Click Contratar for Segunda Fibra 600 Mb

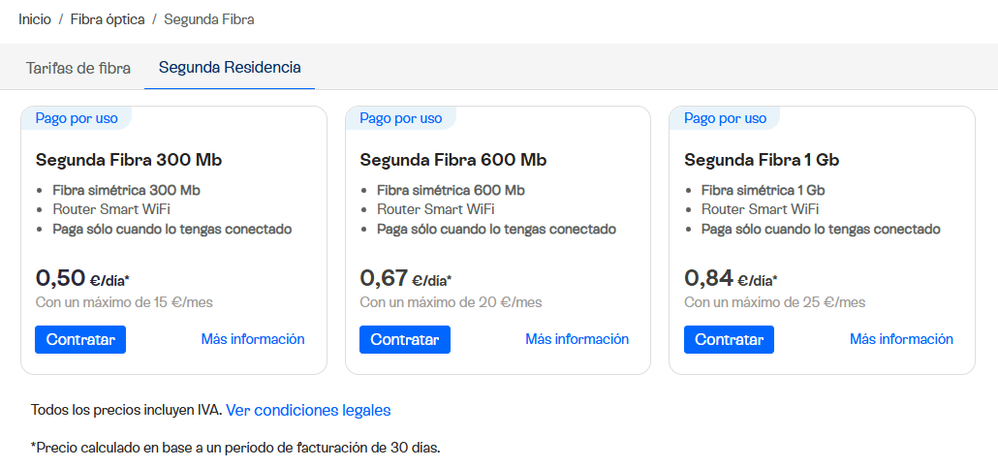coord(405,339)
